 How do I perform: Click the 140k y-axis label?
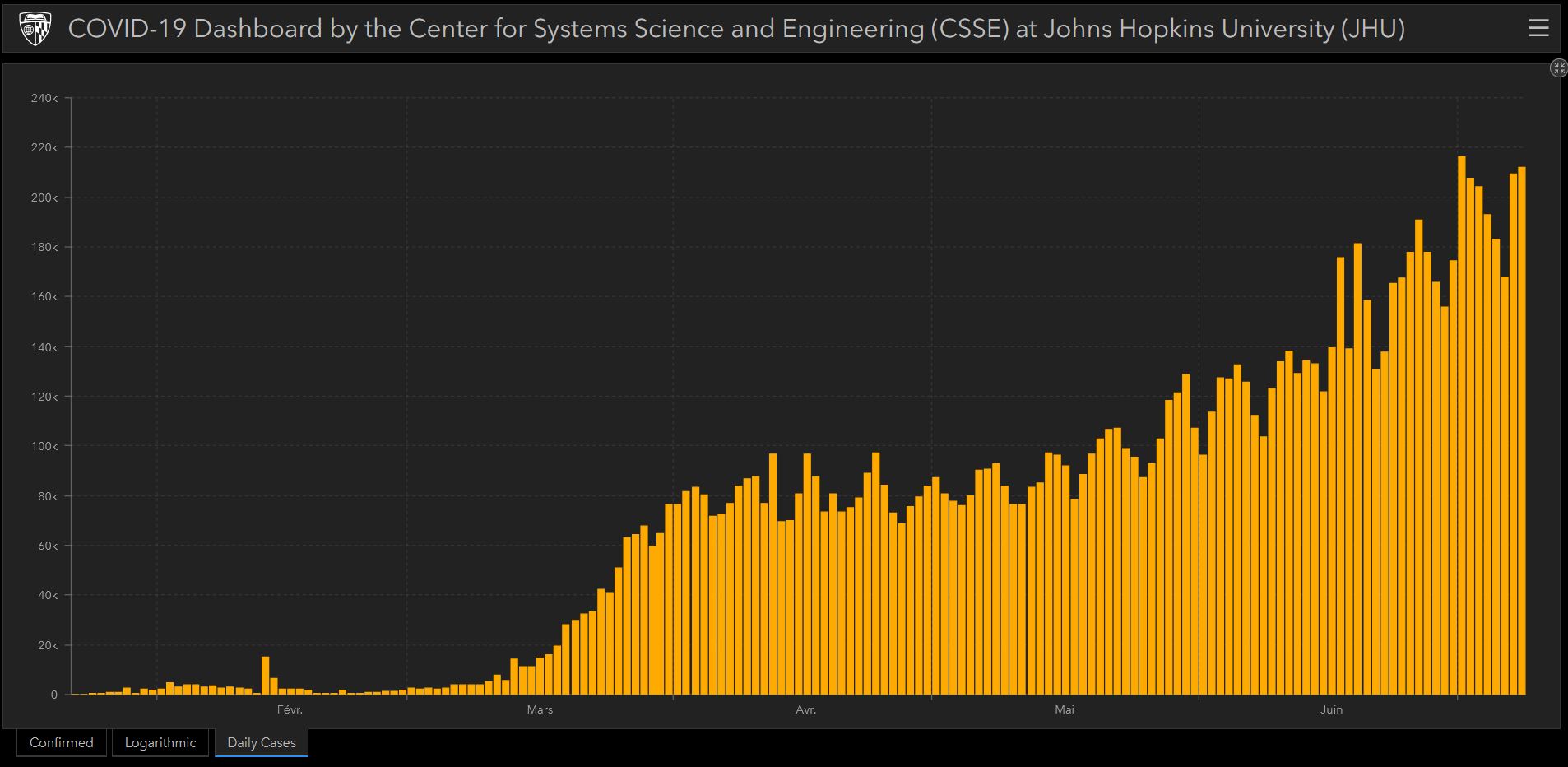point(44,346)
